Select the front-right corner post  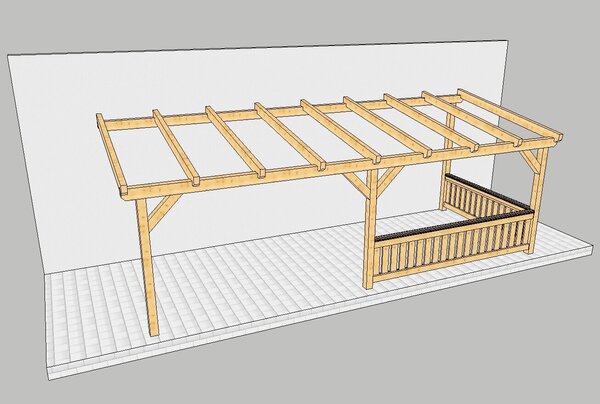pos(538,201)
